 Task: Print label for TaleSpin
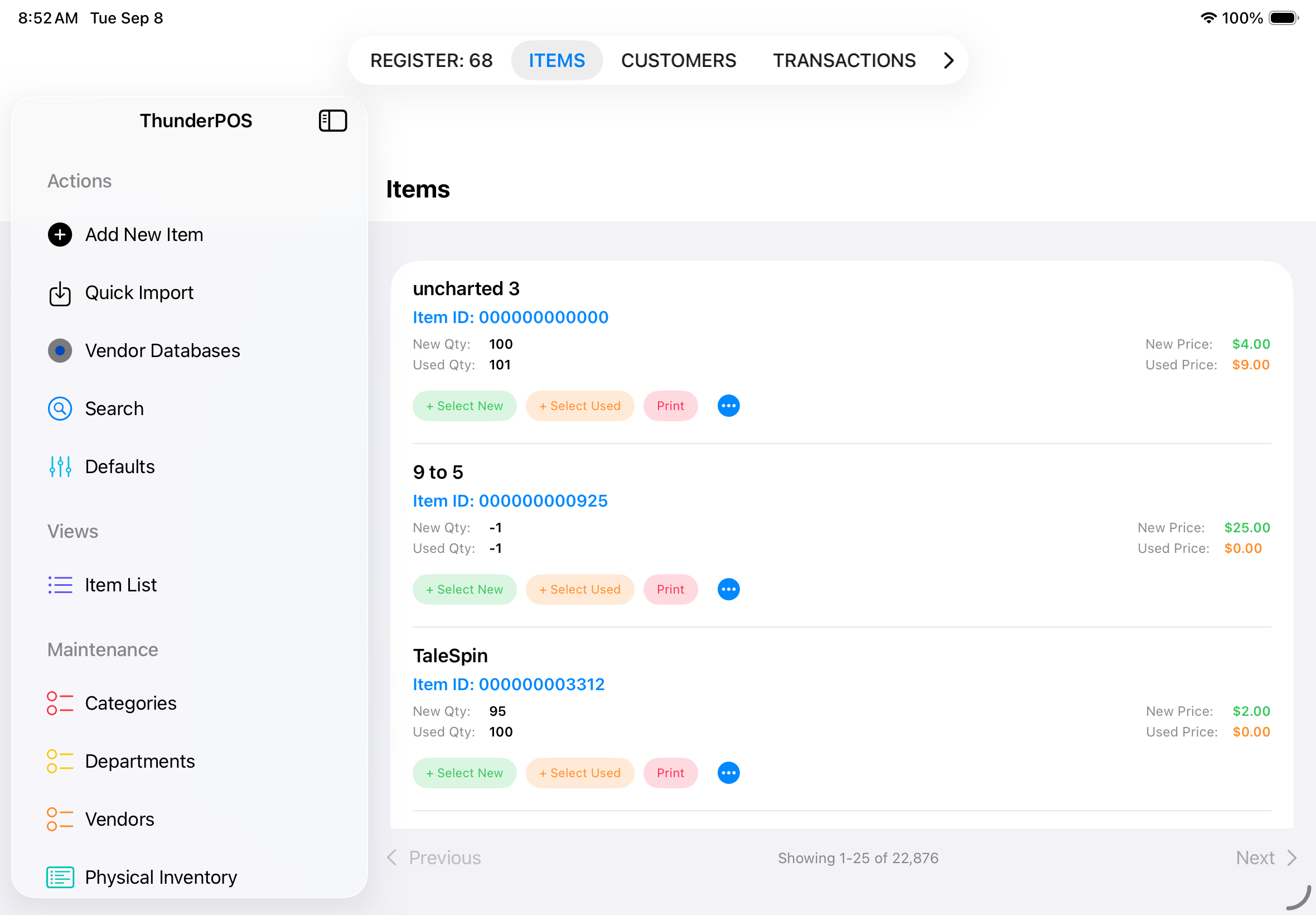670,773
